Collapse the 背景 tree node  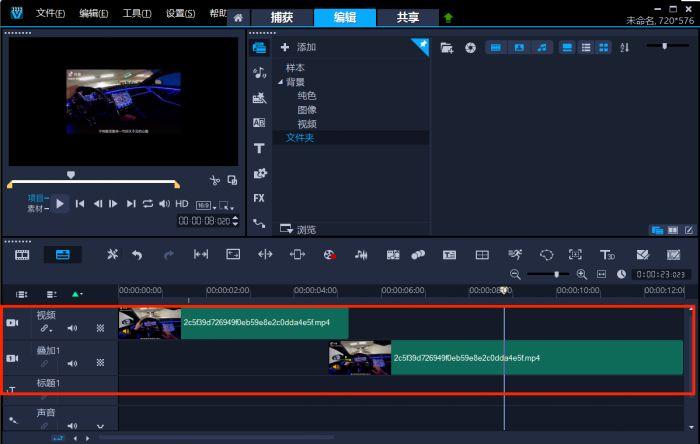pos(281,82)
